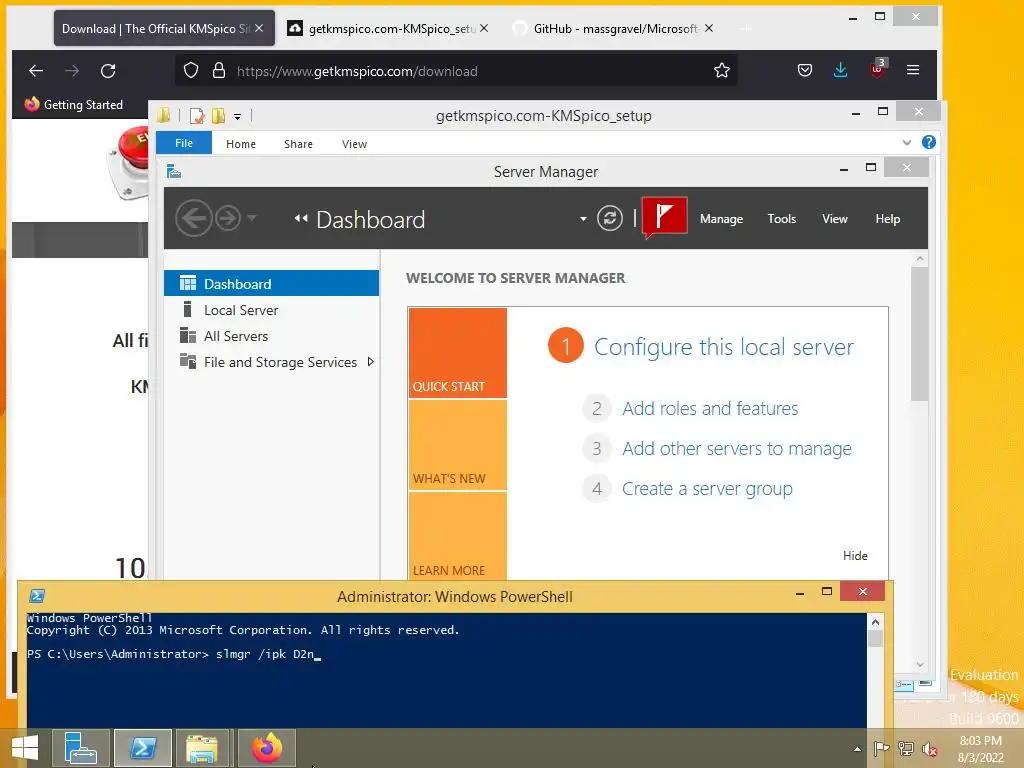This screenshot has height=768, width=1024.
Task: Expand the Explorer ribbon chevron
Action: point(906,142)
